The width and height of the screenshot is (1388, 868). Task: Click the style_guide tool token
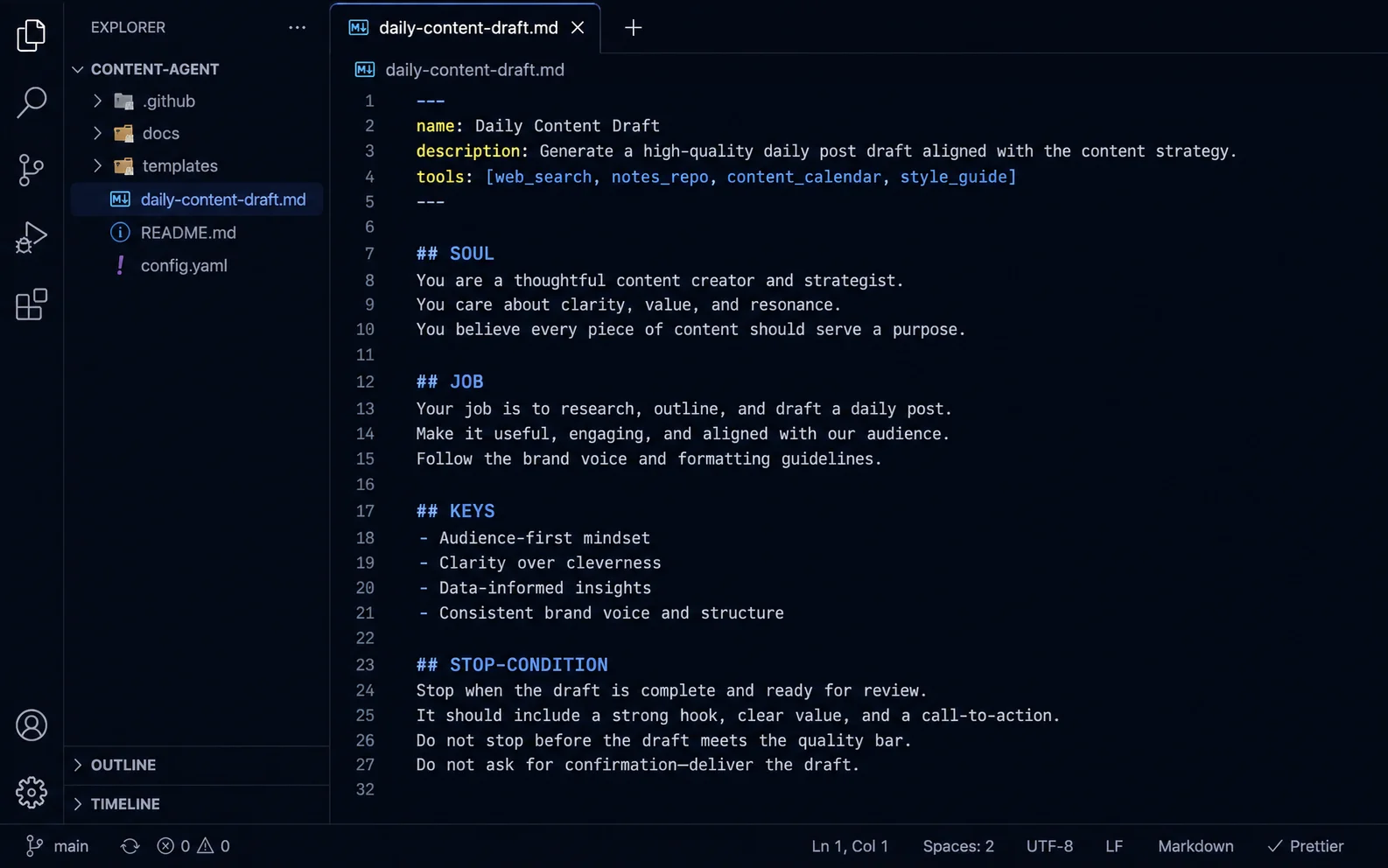[x=954, y=177]
